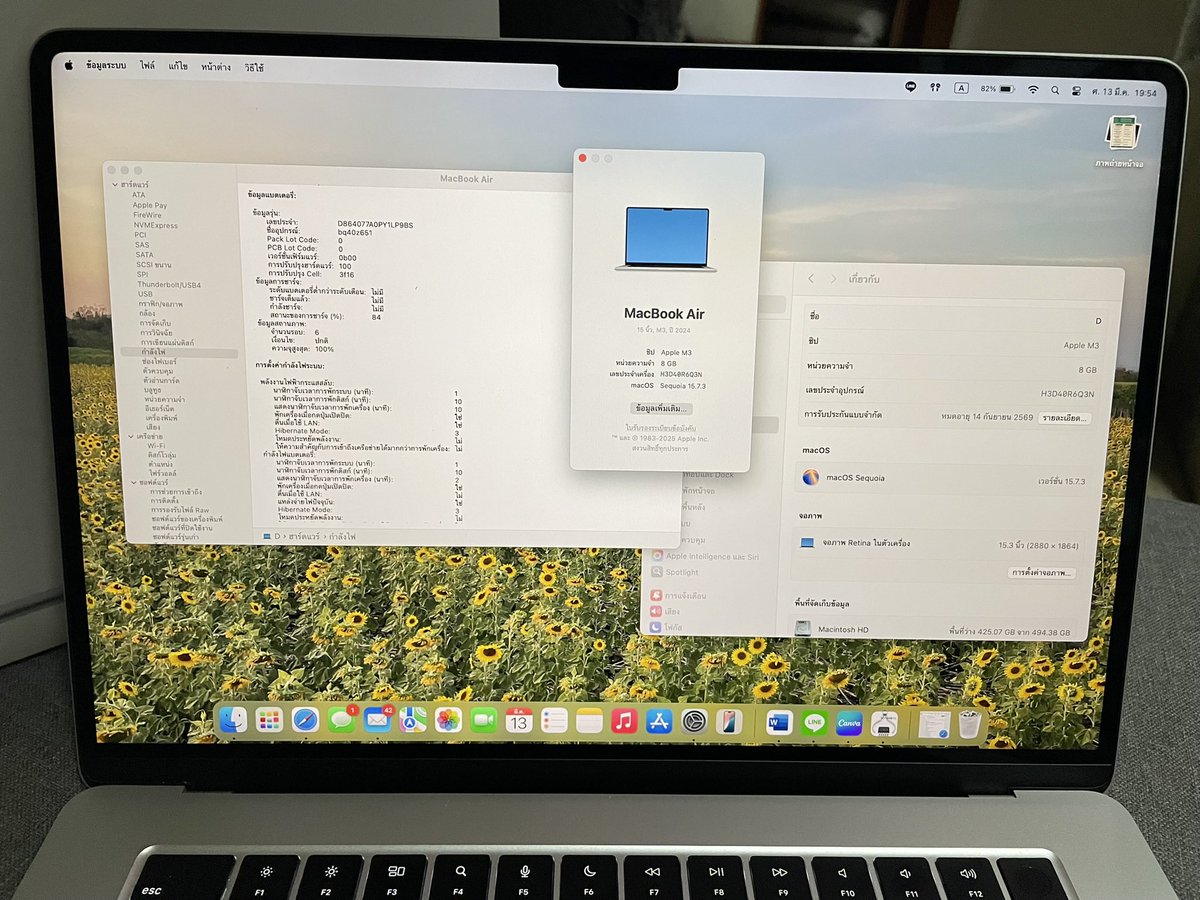
Task: Collapse เครือข่าย section in System Information sidebar
Action: pyautogui.click(x=130, y=437)
